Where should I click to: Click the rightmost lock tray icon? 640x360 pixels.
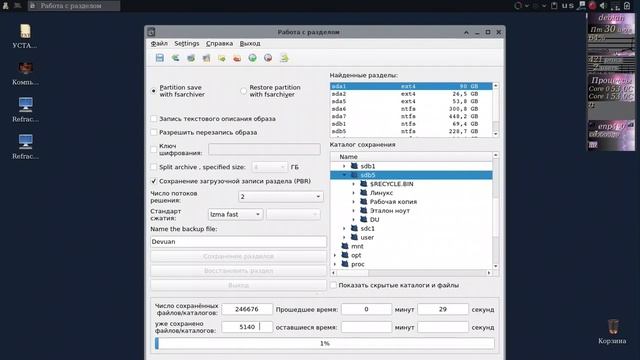click(627, 6)
